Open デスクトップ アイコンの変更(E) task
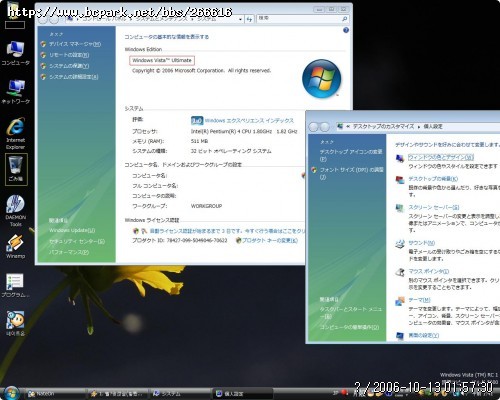Image resolution: width=500 pixels, height=400 pixels. click(x=351, y=155)
